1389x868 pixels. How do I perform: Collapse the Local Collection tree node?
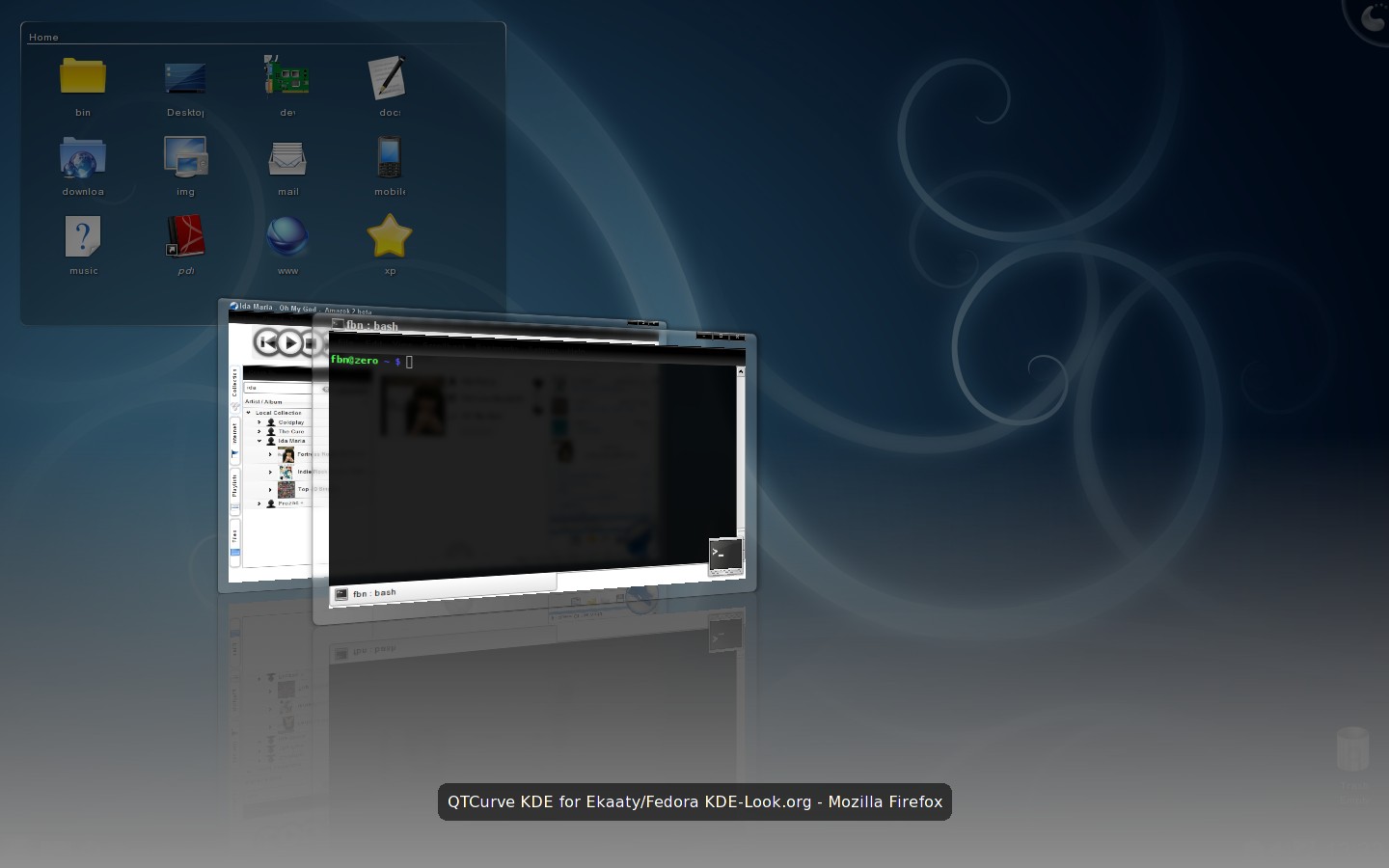(248, 413)
